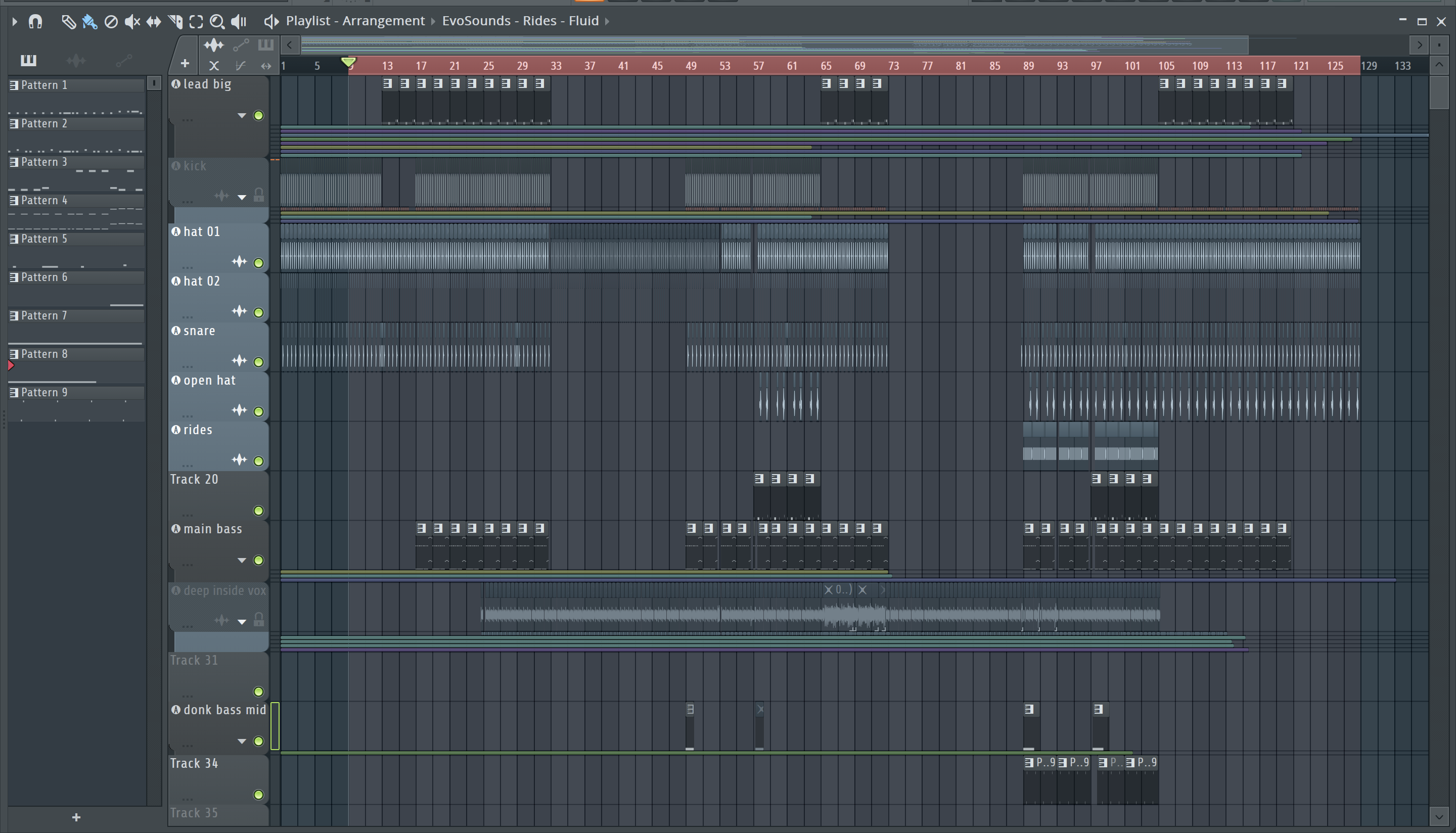This screenshot has width=1456, height=833.
Task: Mute Track 20
Action: [258, 511]
